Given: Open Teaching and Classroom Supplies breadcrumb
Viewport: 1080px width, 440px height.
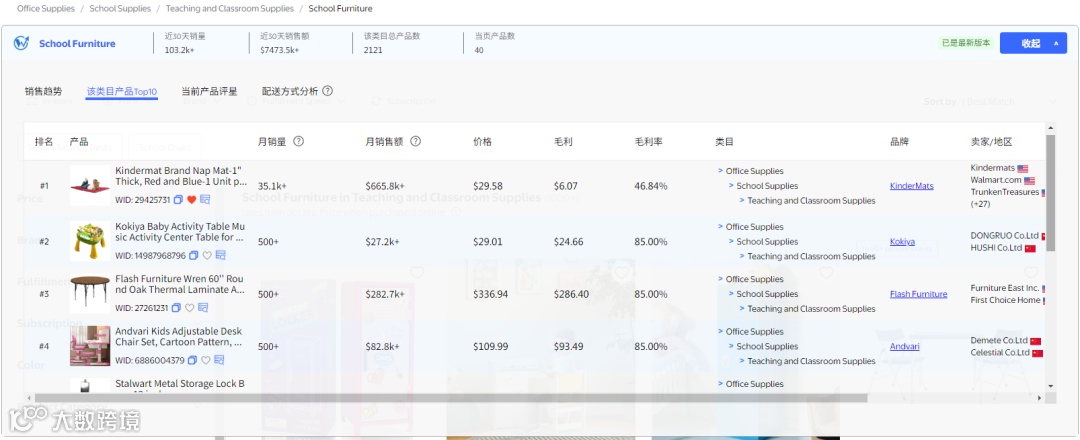Looking at the screenshot, I should [x=229, y=9].
